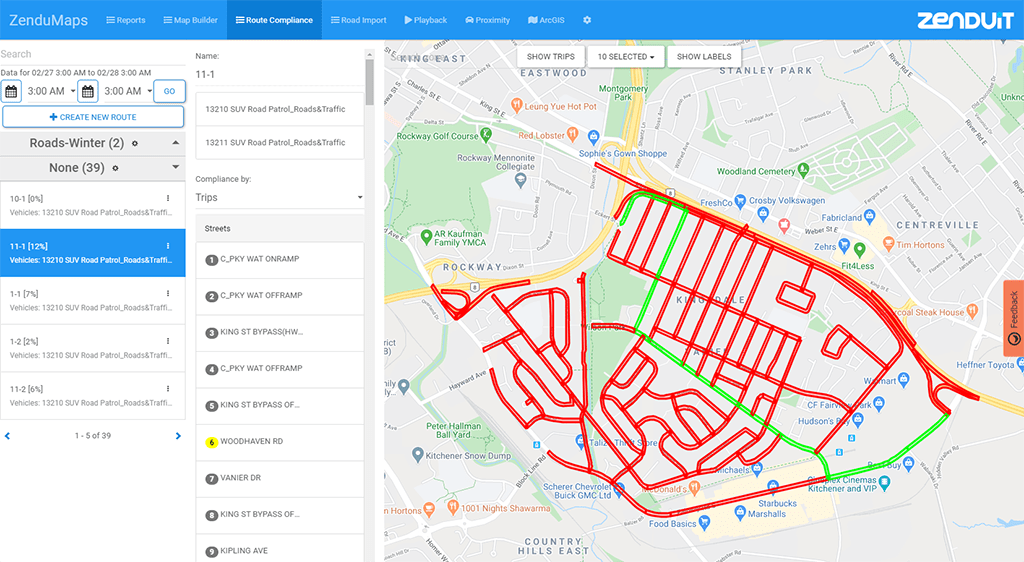Click the route Name field 11-1

(279, 74)
